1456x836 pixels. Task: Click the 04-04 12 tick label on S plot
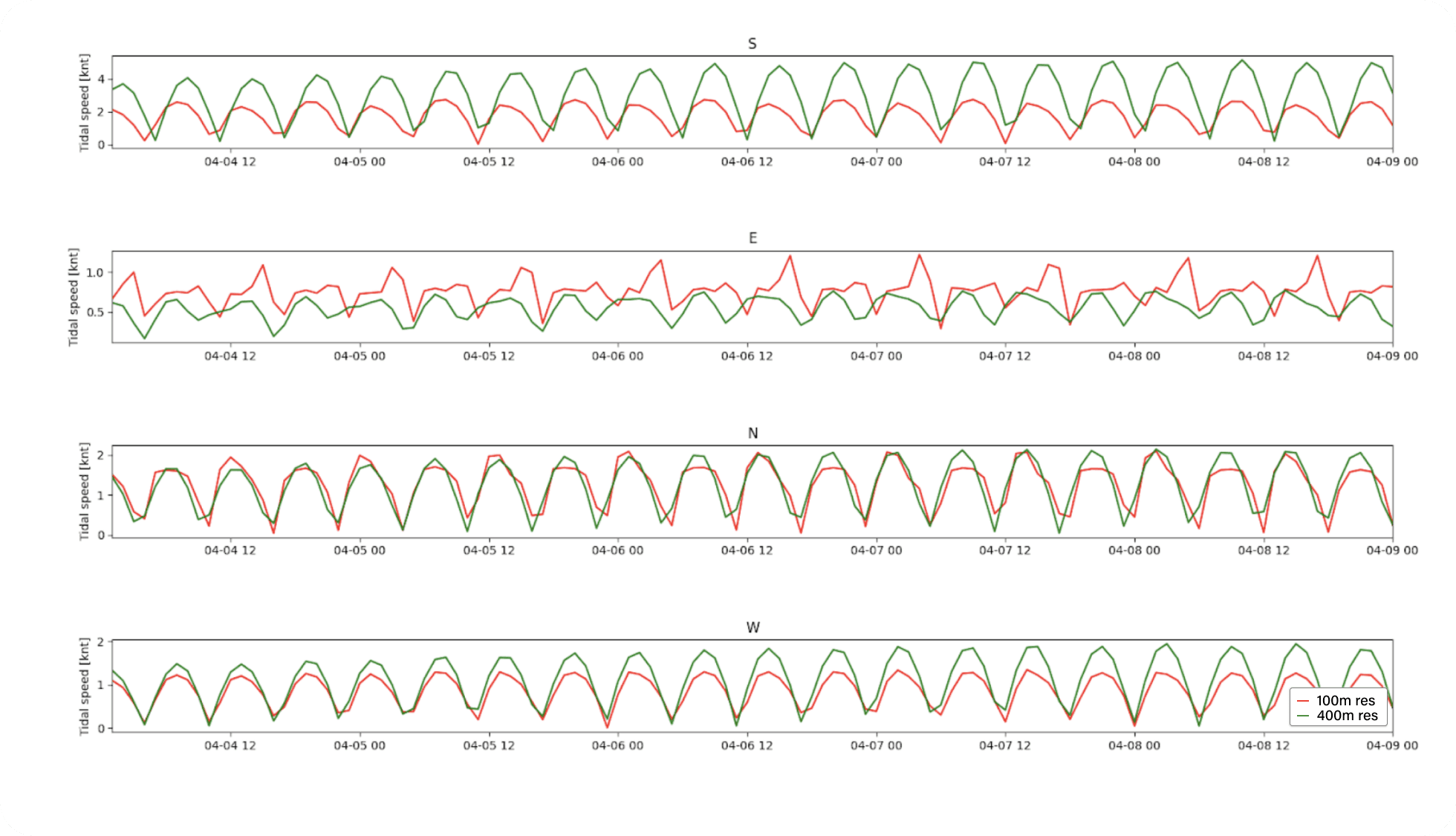(229, 162)
